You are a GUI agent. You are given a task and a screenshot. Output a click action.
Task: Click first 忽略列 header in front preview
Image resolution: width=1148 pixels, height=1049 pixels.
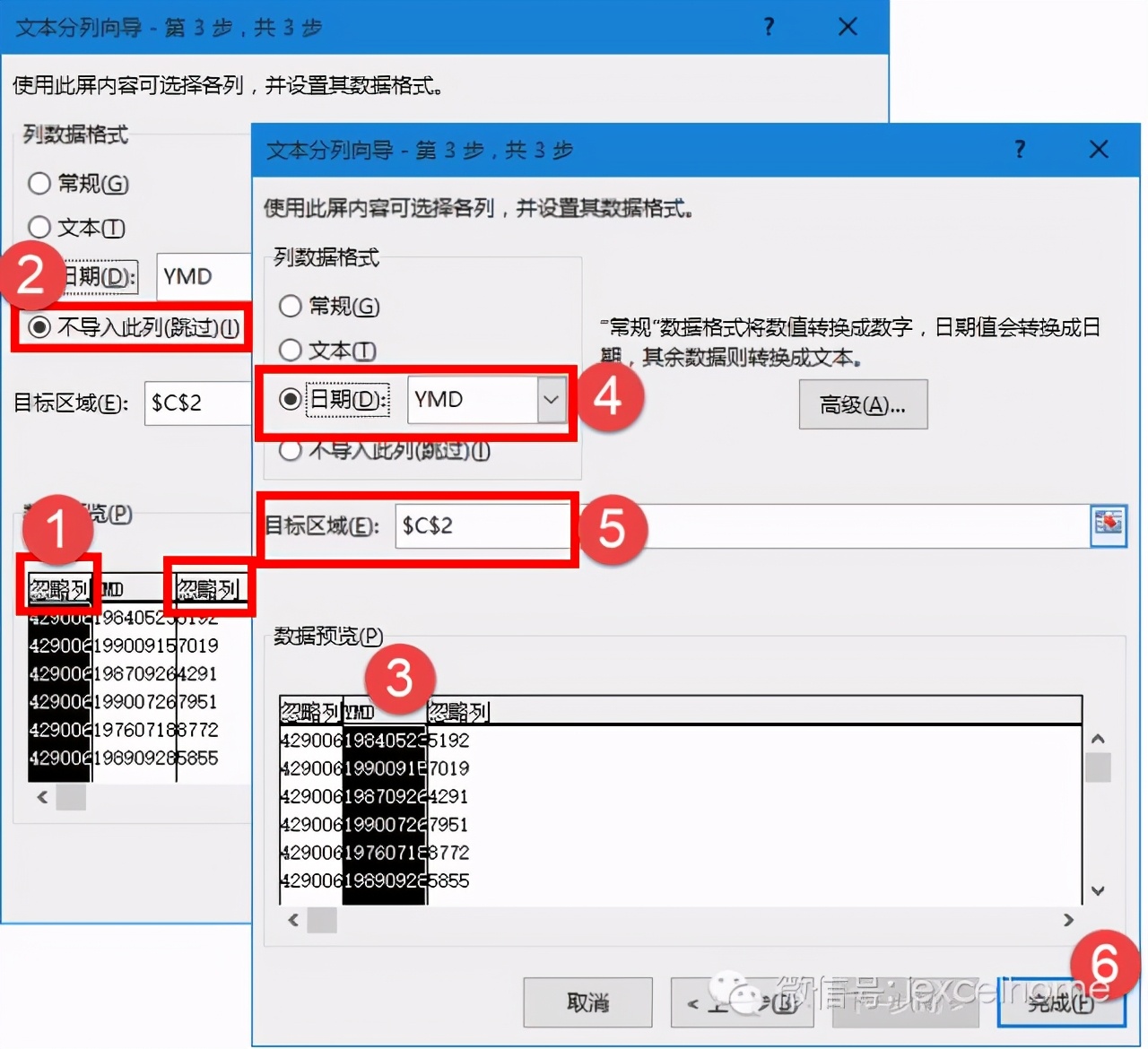pyautogui.click(x=310, y=712)
